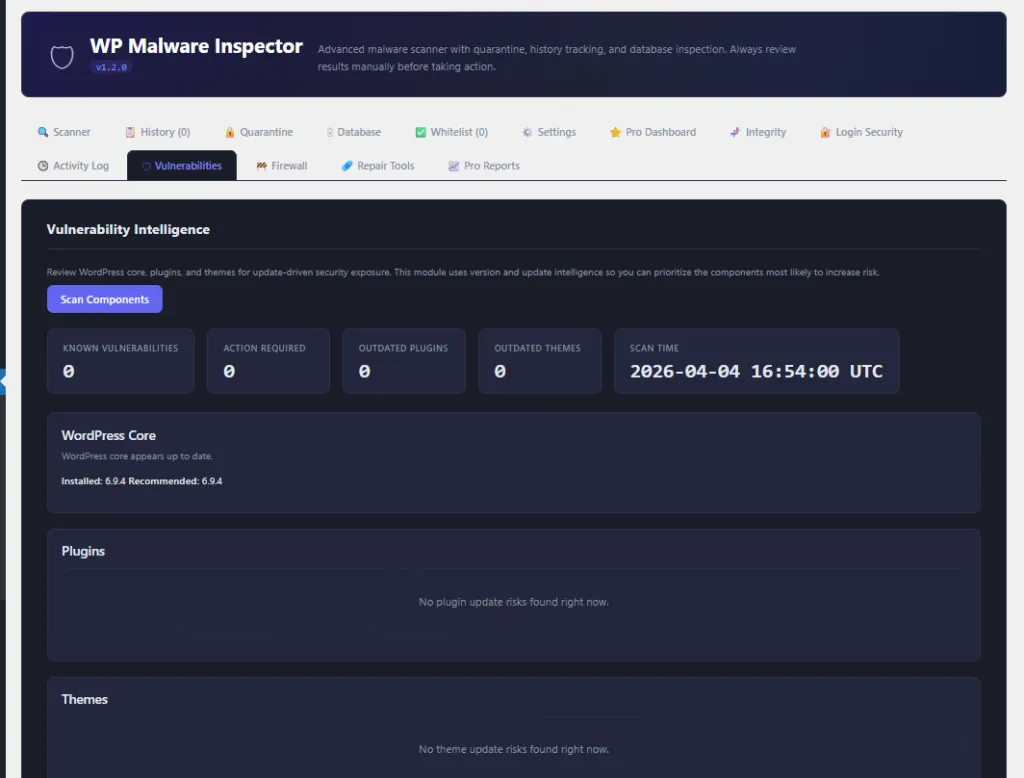The image size is (1024, 778).
Task: Click the shield logo in the header
Action: 61,55
